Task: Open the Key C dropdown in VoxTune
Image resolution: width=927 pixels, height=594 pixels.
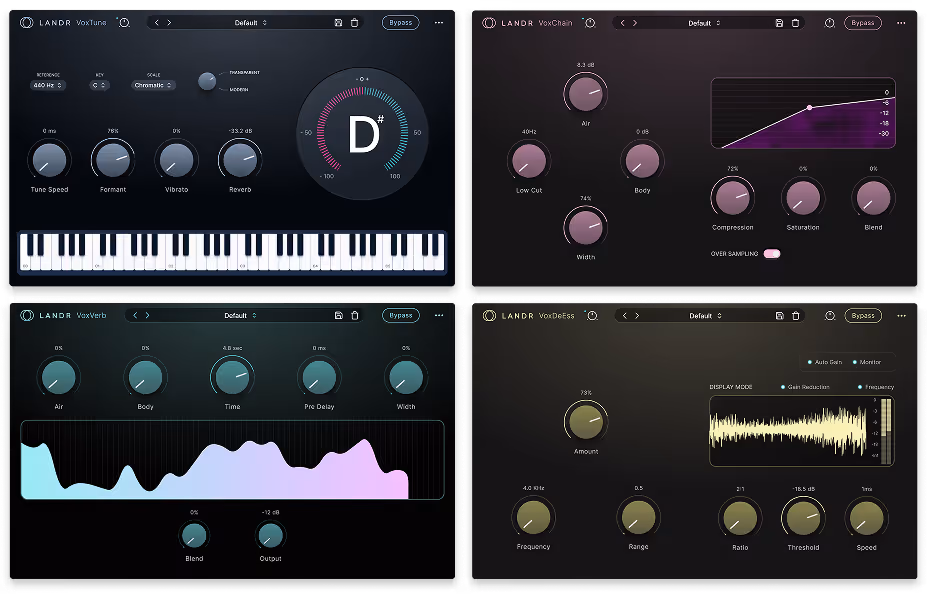Action: coord(99,85)
